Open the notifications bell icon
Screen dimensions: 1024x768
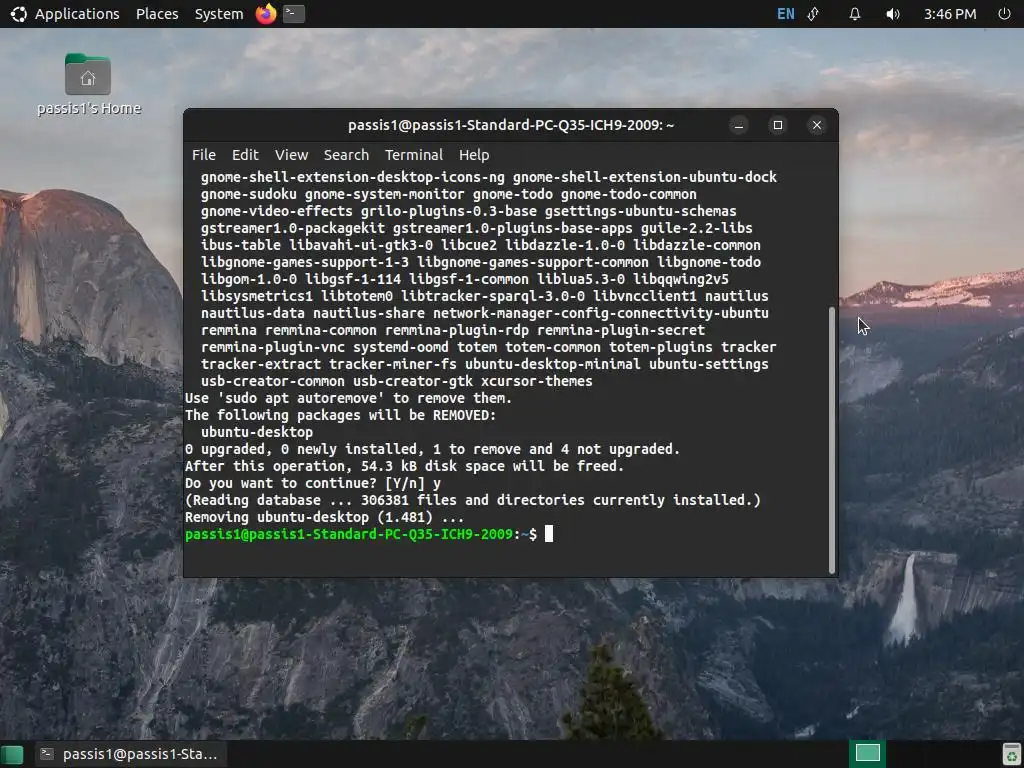point(855,14)
